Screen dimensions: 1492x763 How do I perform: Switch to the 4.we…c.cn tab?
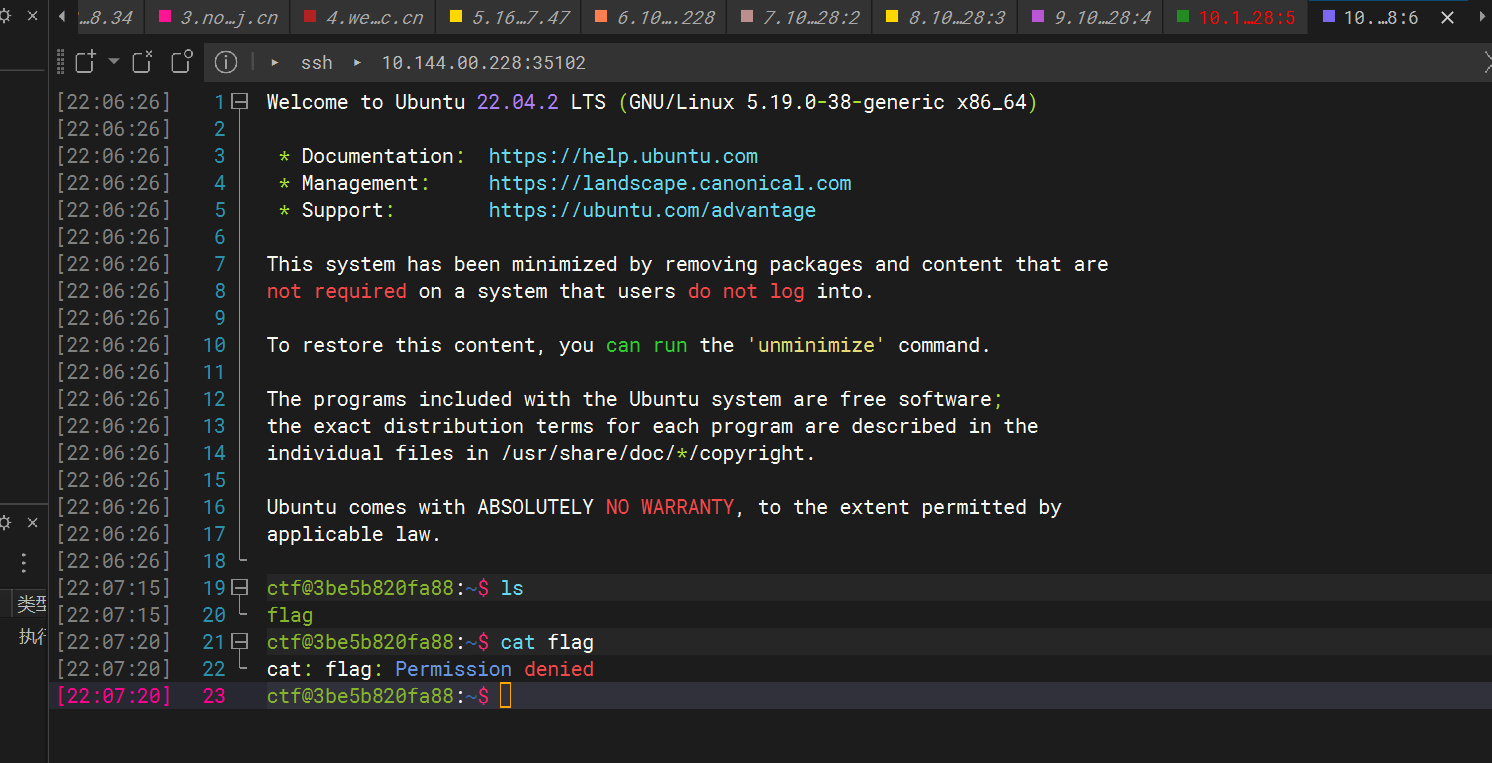click(363, 17)
